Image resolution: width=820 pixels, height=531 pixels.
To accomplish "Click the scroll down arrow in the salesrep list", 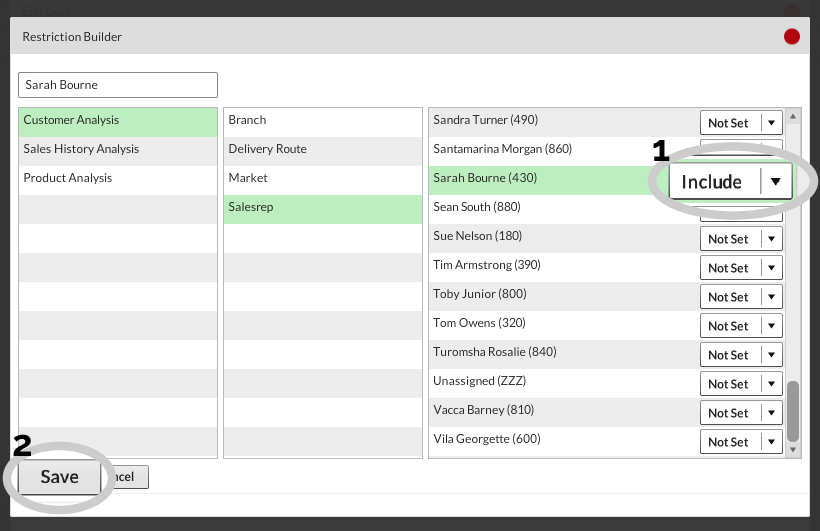I will tap(793, 449).
